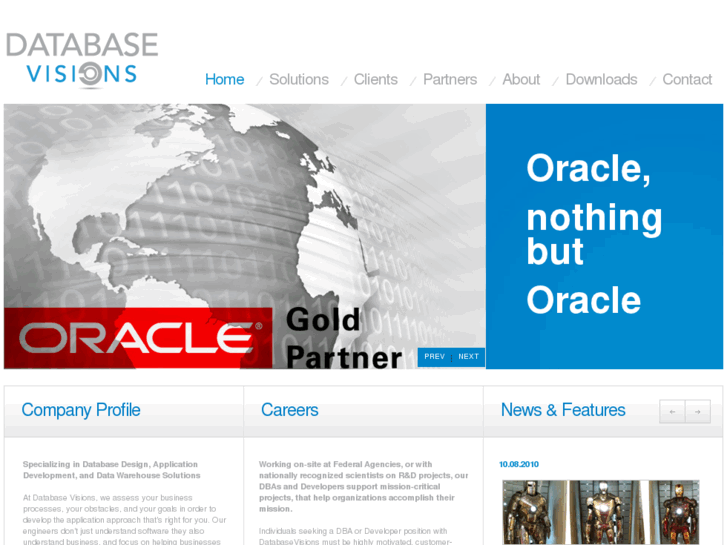
Task: Go to the Clients page
Action: tap(376, 79)
